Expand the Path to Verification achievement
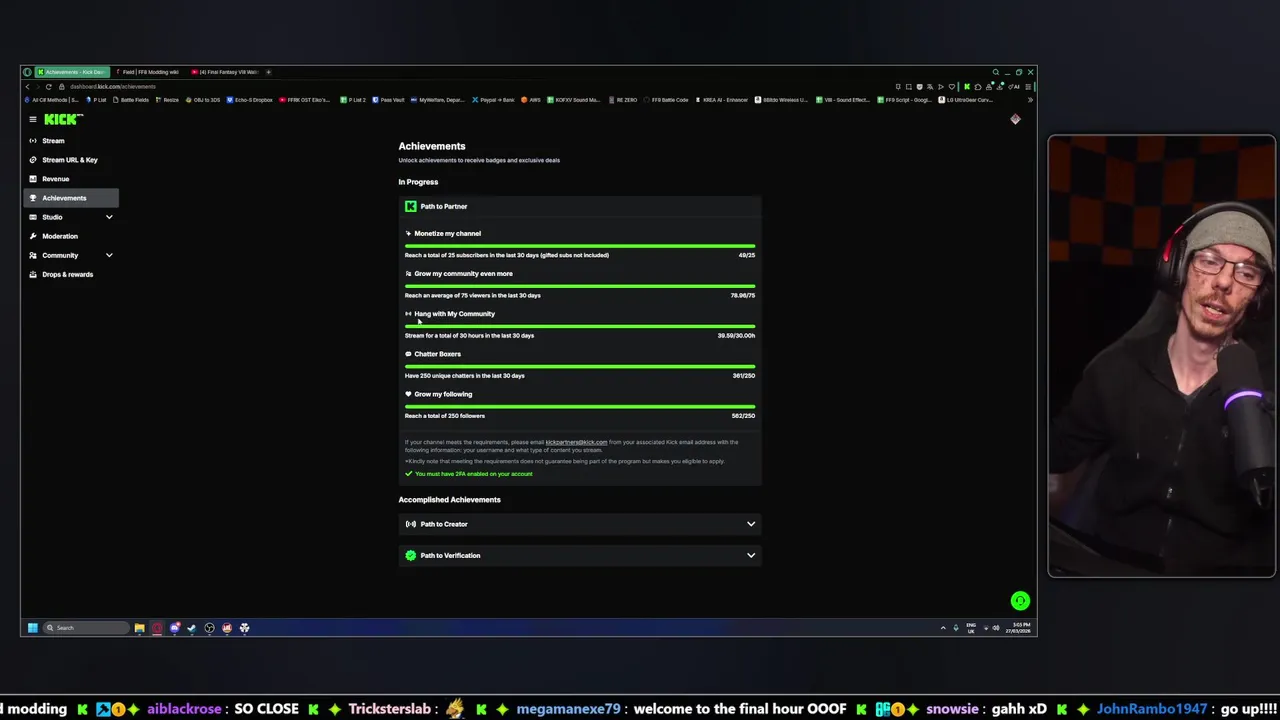This screenshot has width=1280, height=720. (580, 555)
